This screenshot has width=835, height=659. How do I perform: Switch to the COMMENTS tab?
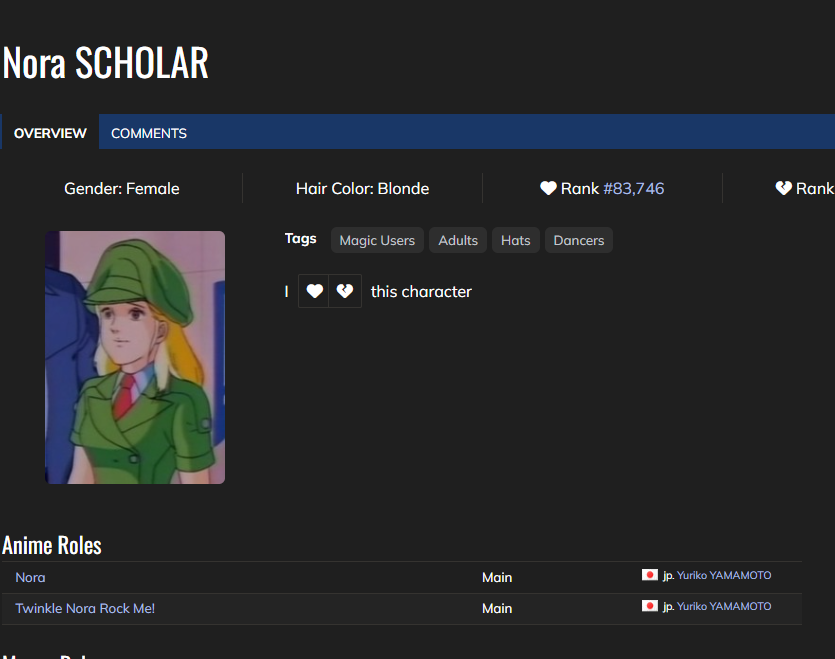[149, 133]
